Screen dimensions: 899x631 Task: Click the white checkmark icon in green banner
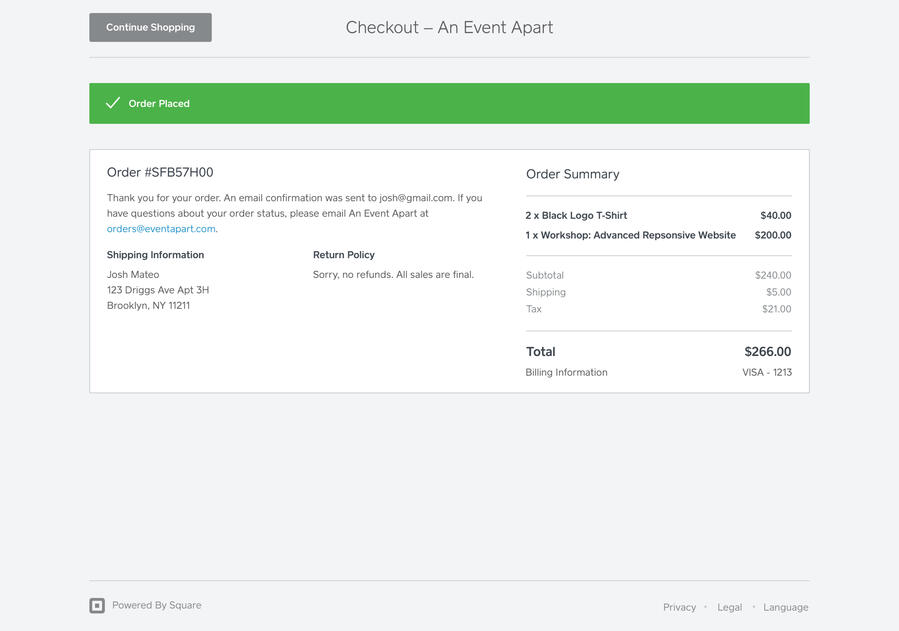point(113,103)
